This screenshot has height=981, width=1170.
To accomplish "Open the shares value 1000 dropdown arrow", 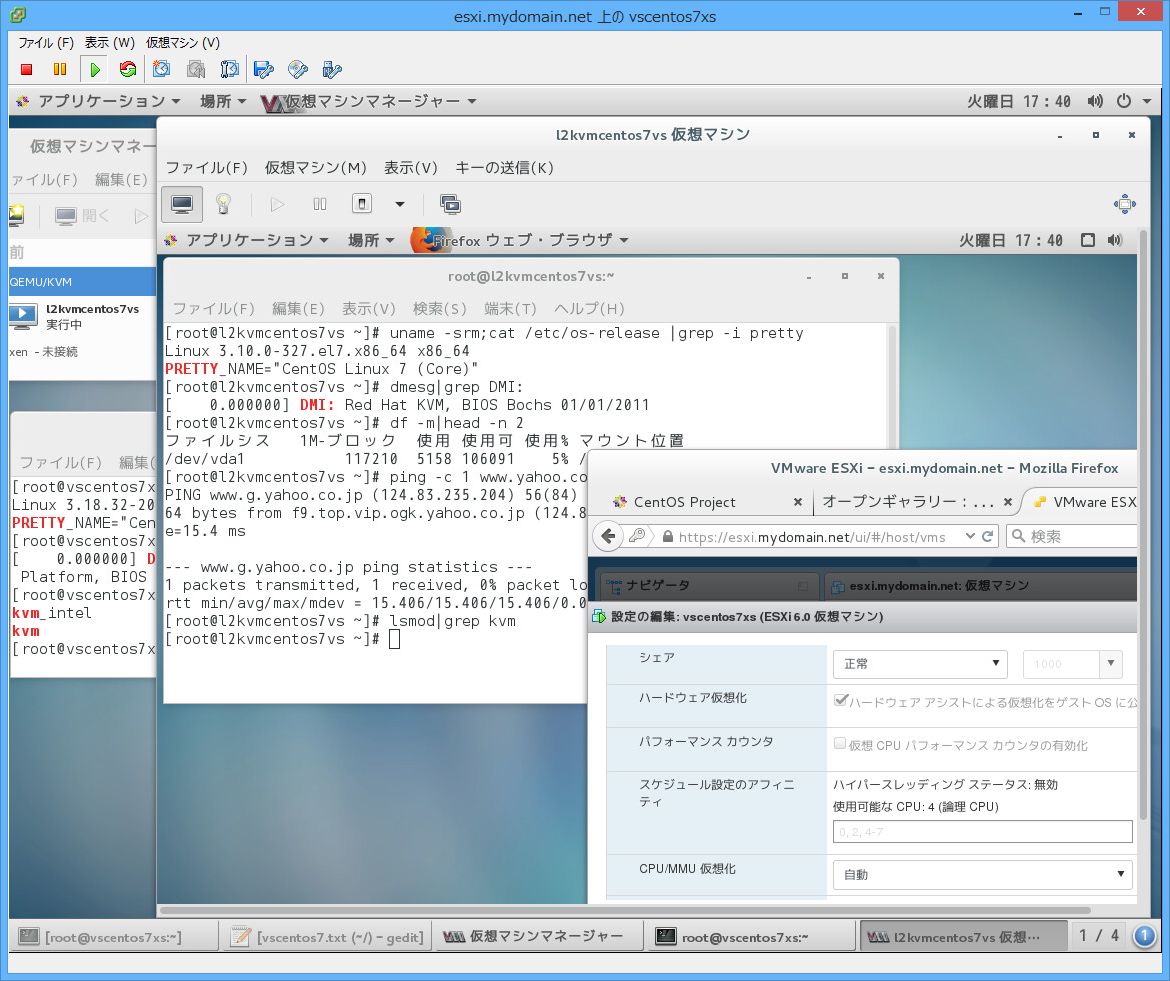I will [x=1110, y=663].
